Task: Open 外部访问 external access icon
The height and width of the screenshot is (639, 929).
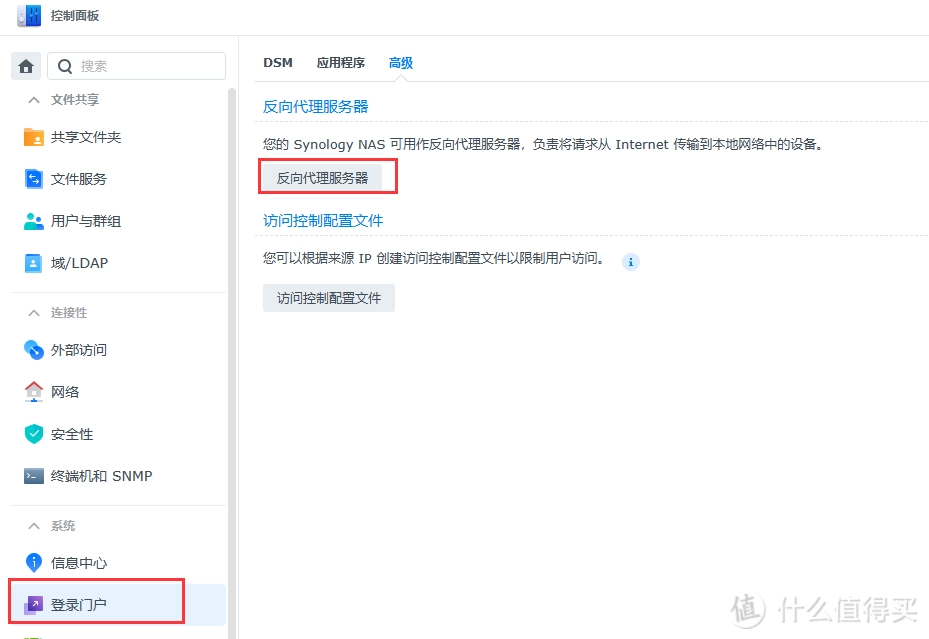Action: point(34,350)
